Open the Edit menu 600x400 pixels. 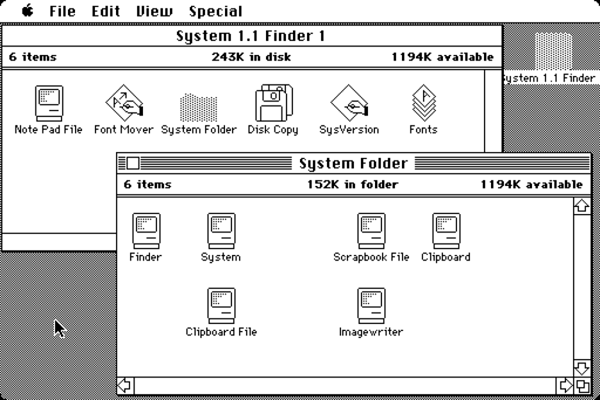coord(106,11)
